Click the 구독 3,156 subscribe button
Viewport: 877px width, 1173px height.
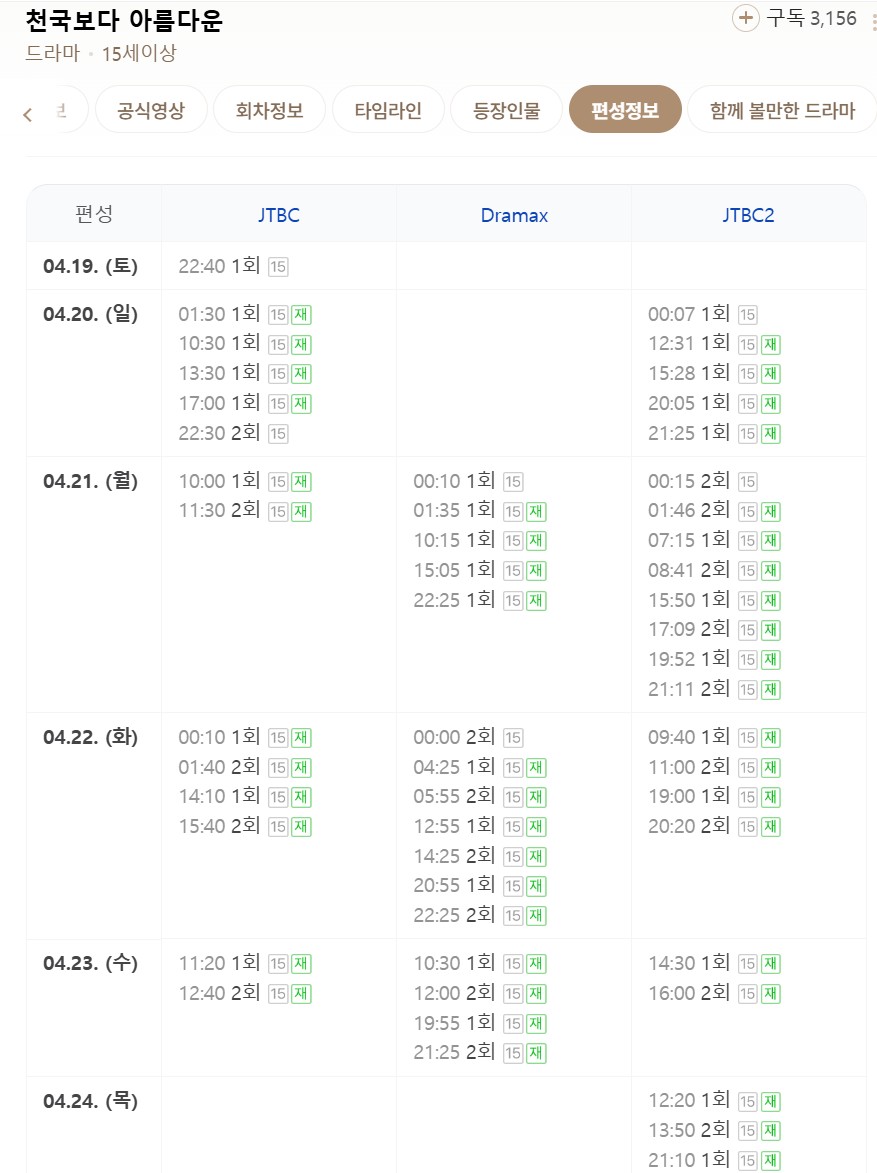[x=795, y=18]
